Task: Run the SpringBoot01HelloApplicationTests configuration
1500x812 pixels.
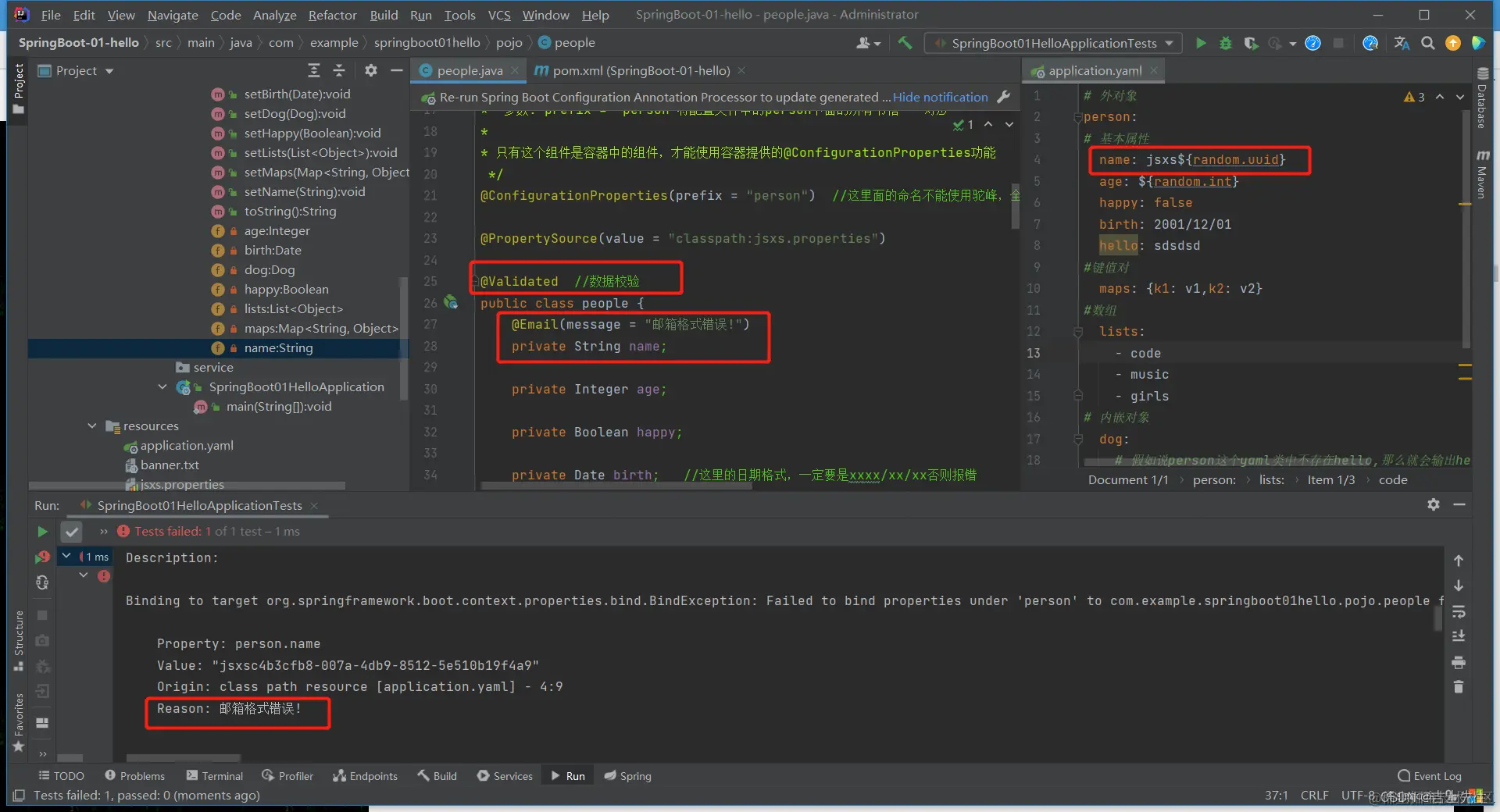Action: point(1201,43)
